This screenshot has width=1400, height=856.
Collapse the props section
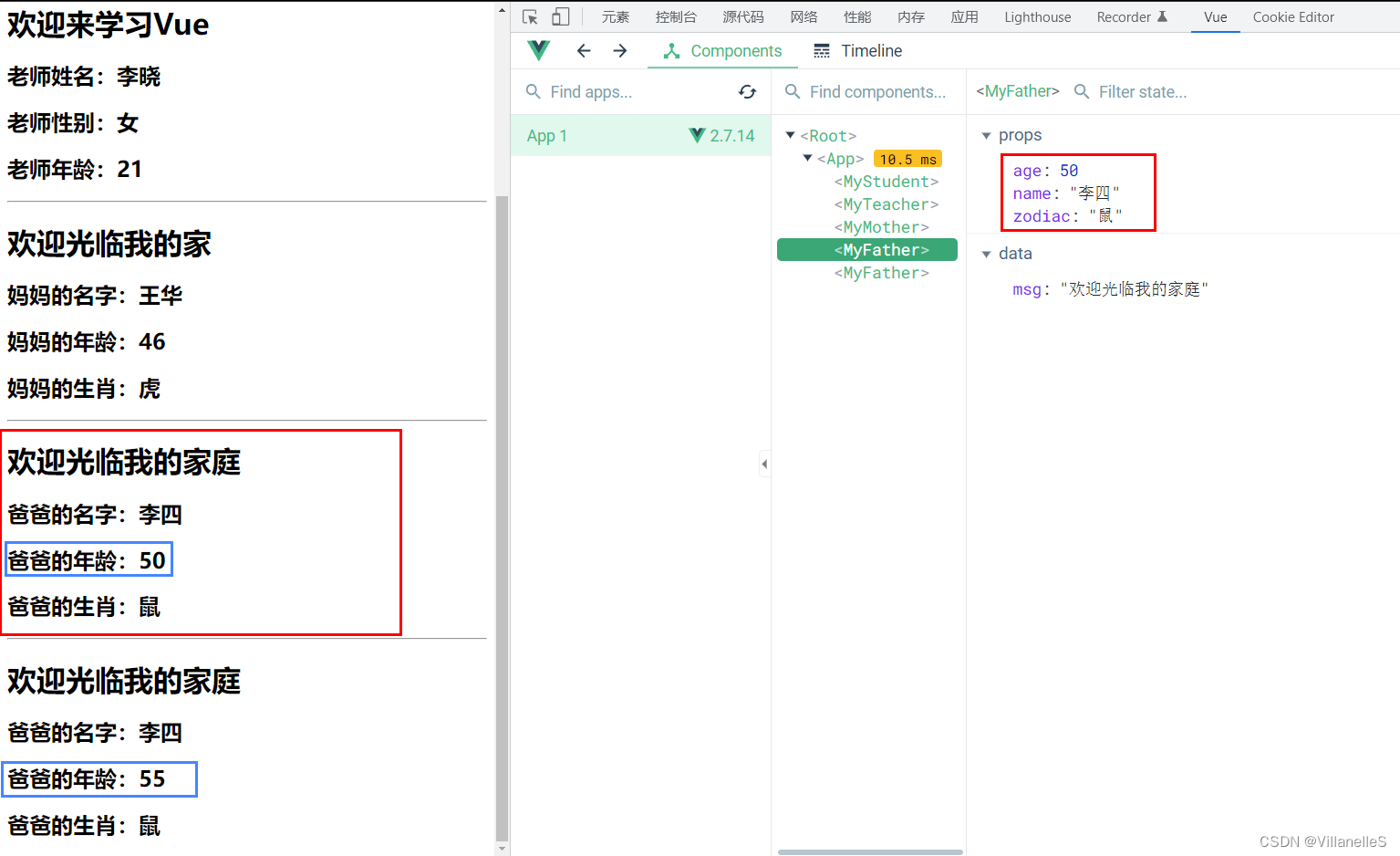(986, 135)
